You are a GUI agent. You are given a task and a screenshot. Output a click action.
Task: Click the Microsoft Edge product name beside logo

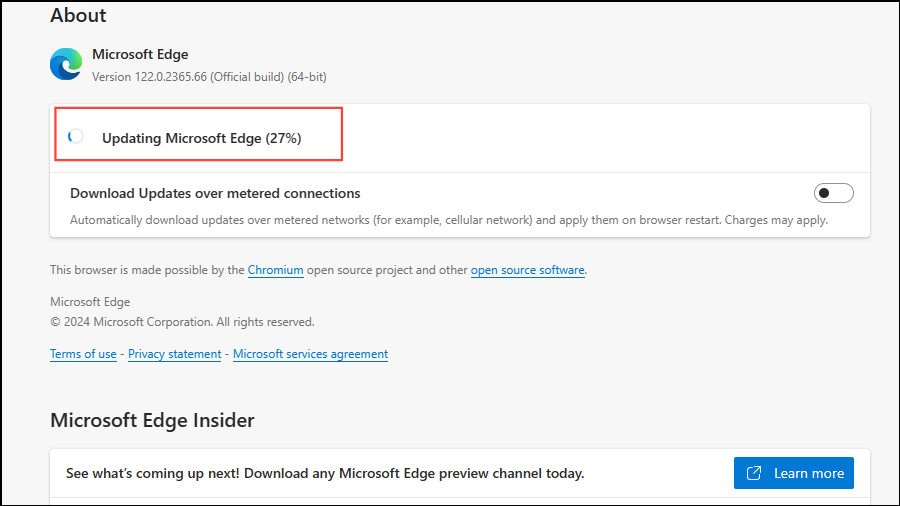[x=140, y=54]
